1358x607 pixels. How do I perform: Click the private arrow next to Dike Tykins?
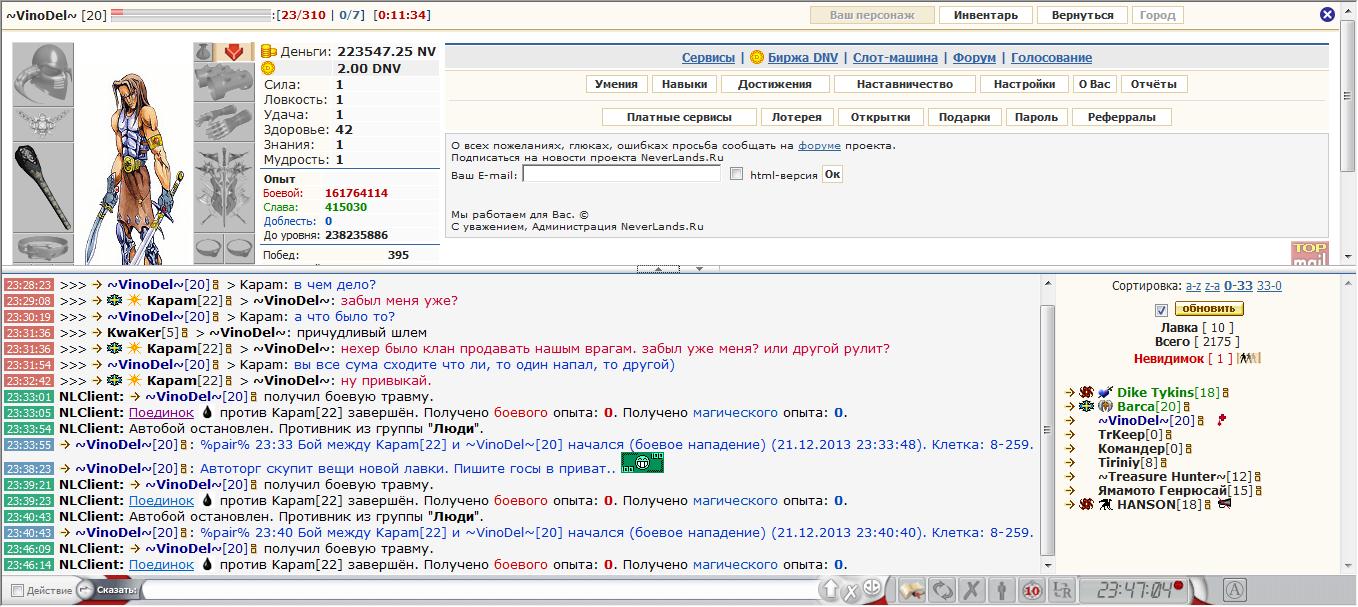tap(1071, 393)
